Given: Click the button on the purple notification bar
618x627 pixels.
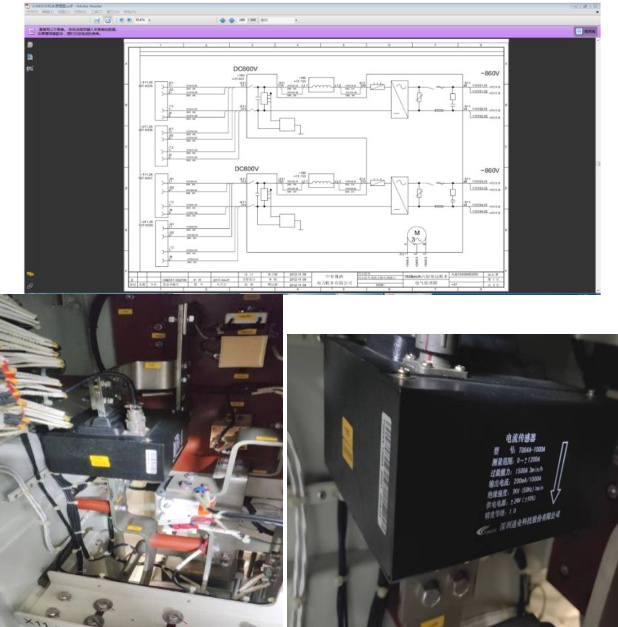Looking at the screenshot, I should tap(579, 32).
